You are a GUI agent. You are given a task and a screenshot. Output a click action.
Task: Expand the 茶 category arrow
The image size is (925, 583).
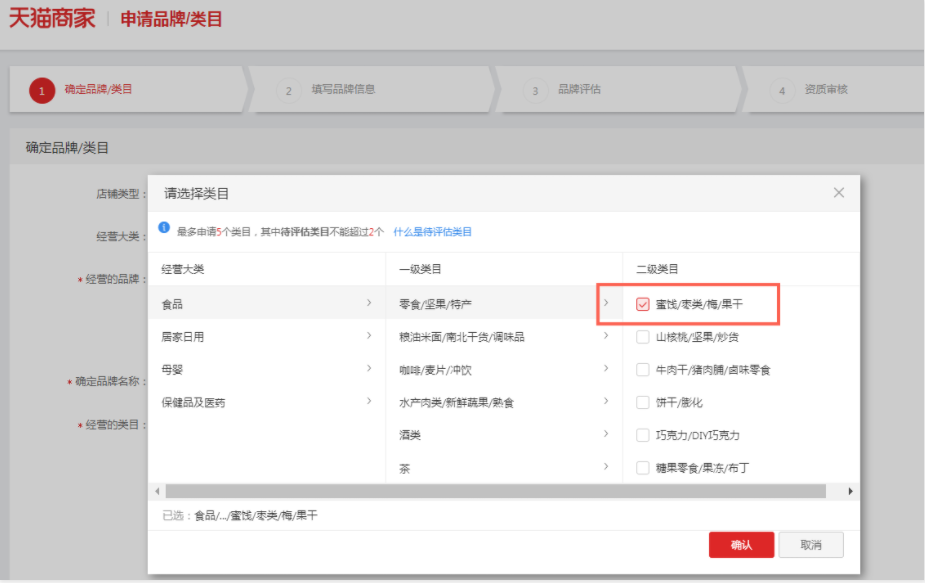(x=607, y=467)
